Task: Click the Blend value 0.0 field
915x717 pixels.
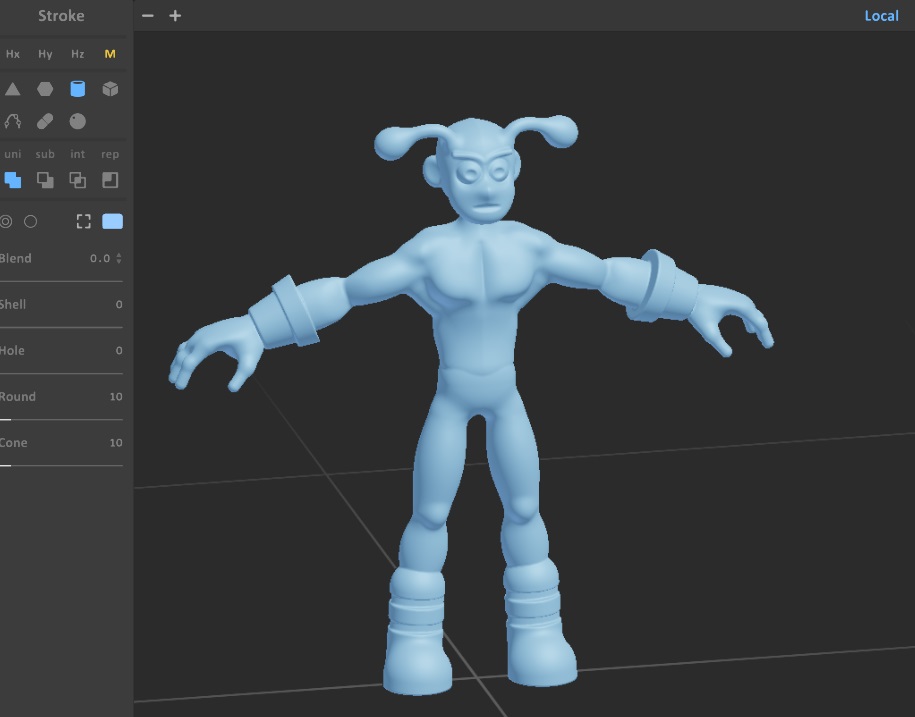Action: (100, 258)
